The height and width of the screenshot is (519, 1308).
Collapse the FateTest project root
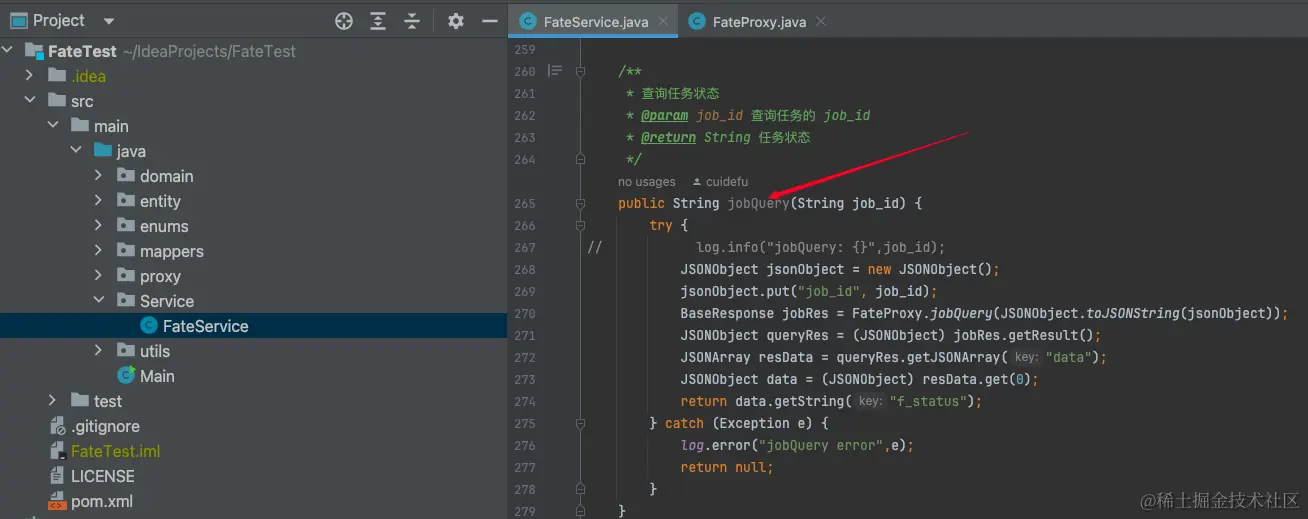pos(9,51)
